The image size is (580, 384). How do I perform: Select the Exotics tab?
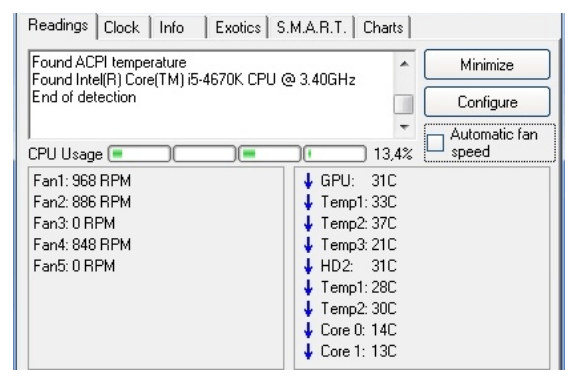(x=238, y=27)
